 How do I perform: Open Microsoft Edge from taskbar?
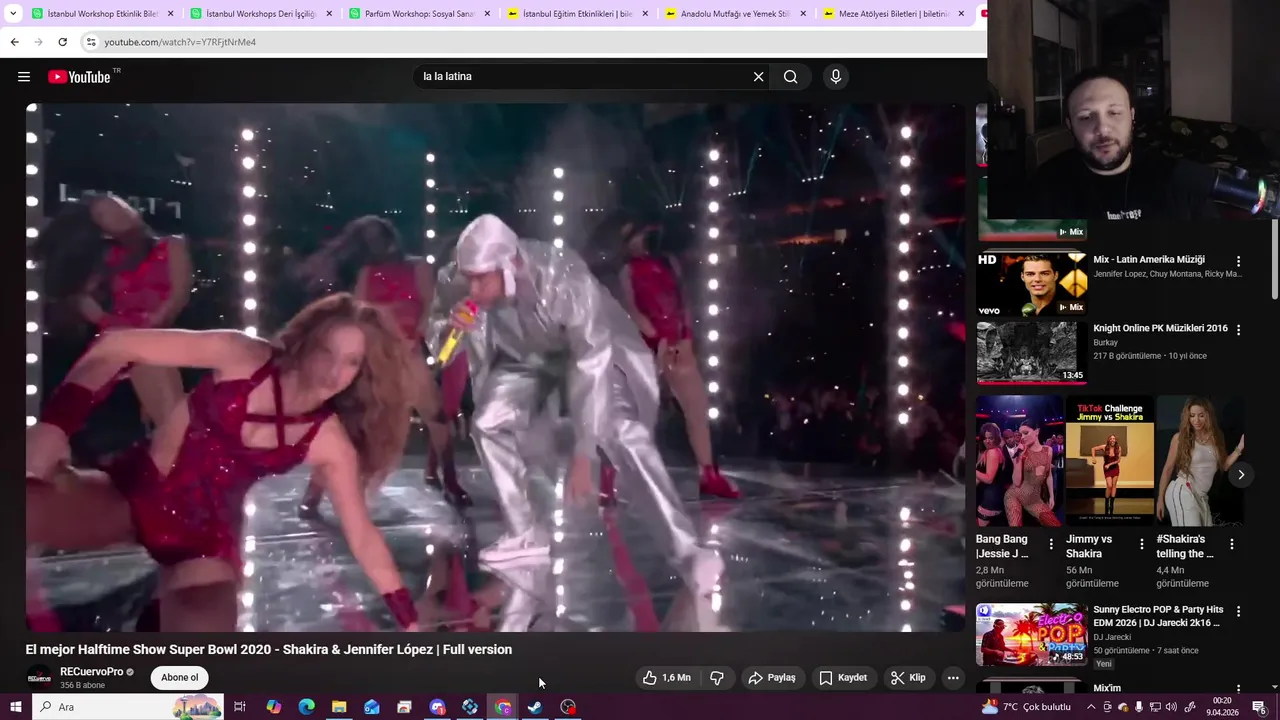tap(306, 707)
